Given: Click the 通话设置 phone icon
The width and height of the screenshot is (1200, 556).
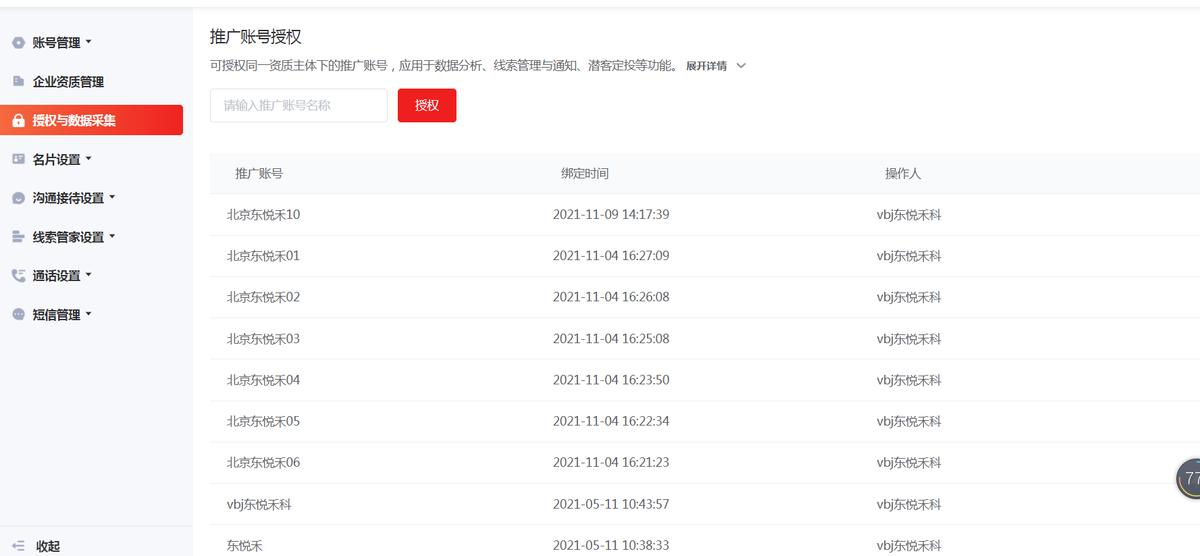Looking at the screenshot, I should tap(18, 275).
